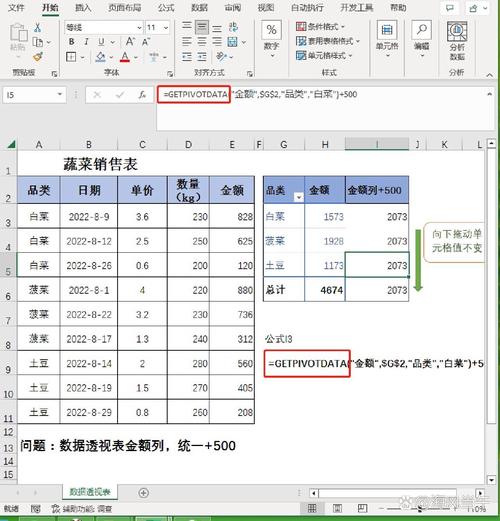This screenshot has height=521, width=500.
Task: Open the percent Number format group
Action: (x=272, y=39)
